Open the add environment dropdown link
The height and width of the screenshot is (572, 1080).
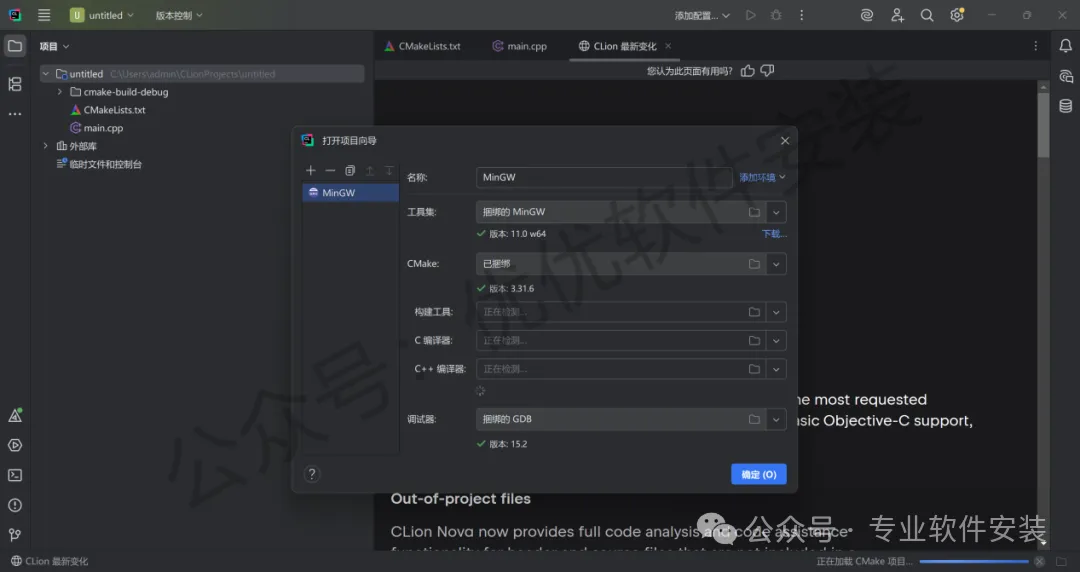click(762, 177)
